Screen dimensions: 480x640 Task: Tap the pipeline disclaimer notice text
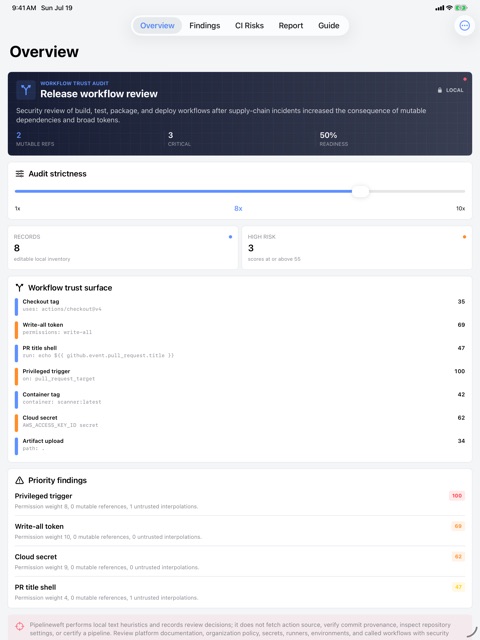tap(240, 629)
